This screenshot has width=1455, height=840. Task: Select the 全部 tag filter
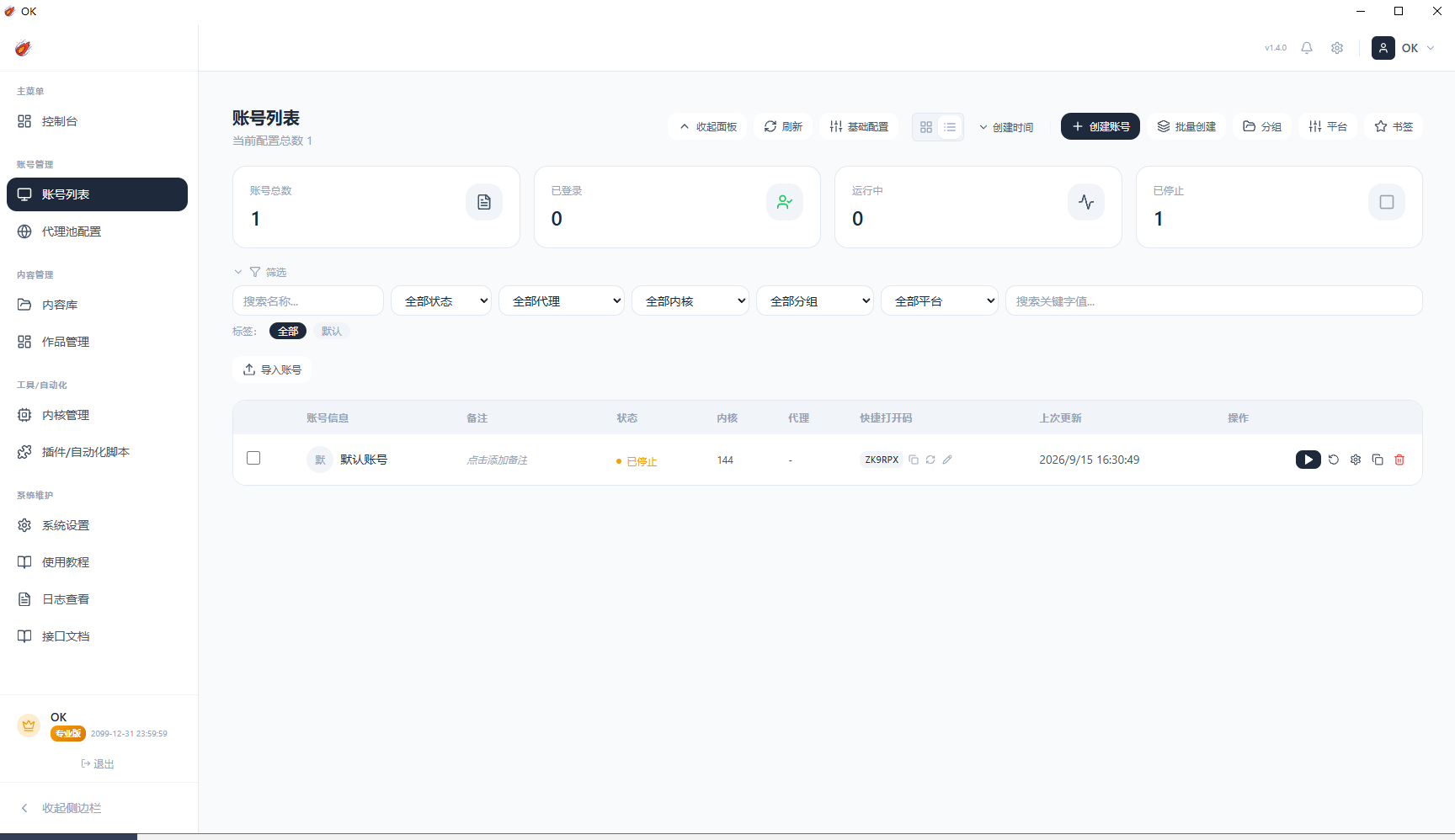point(288,331)
